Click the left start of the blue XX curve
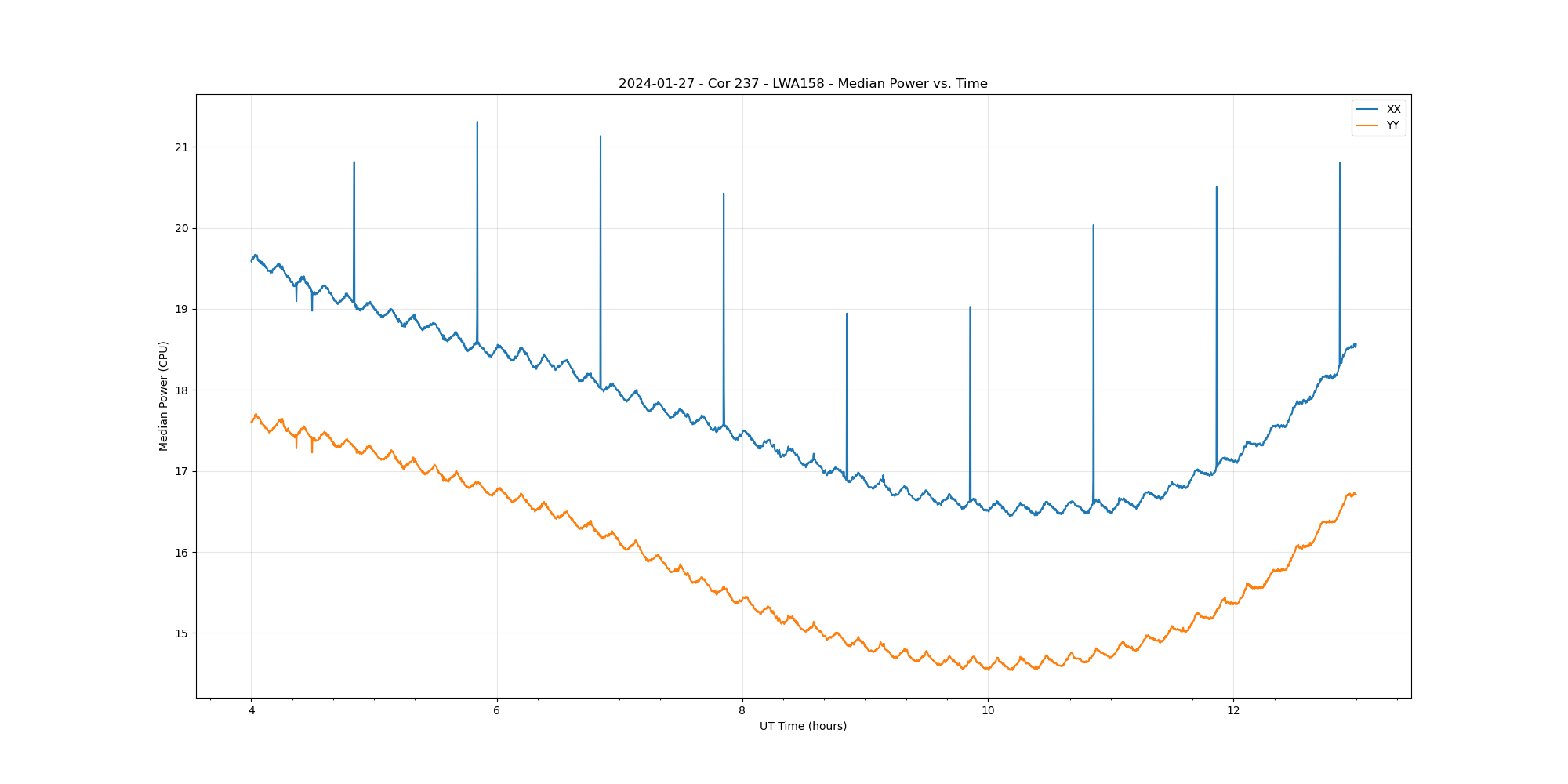This screenshot has width=1568, height=784. 252,260
